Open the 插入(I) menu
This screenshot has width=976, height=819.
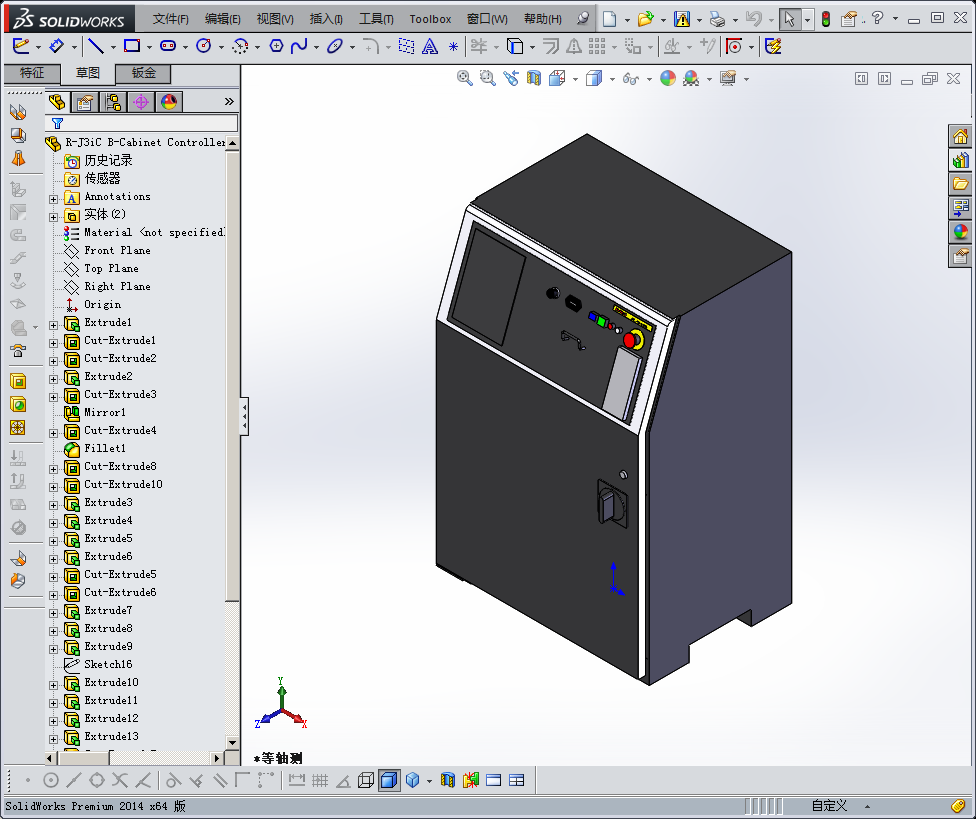(326, 19)
